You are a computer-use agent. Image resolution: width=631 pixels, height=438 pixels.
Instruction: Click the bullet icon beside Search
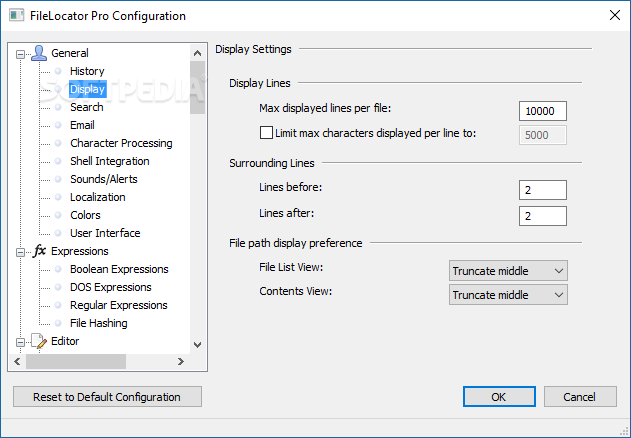(x=58, y=107)
